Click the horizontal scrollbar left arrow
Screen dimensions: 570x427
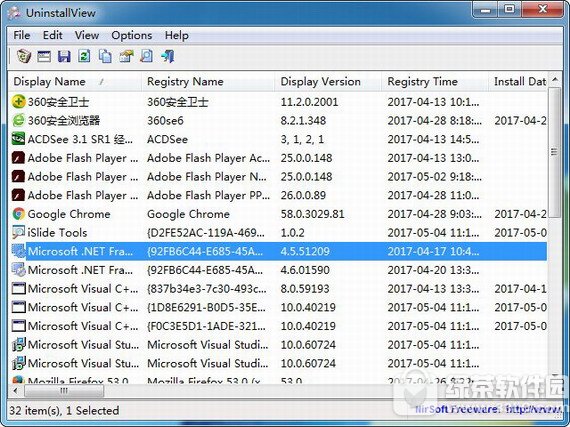pos(15,391)
